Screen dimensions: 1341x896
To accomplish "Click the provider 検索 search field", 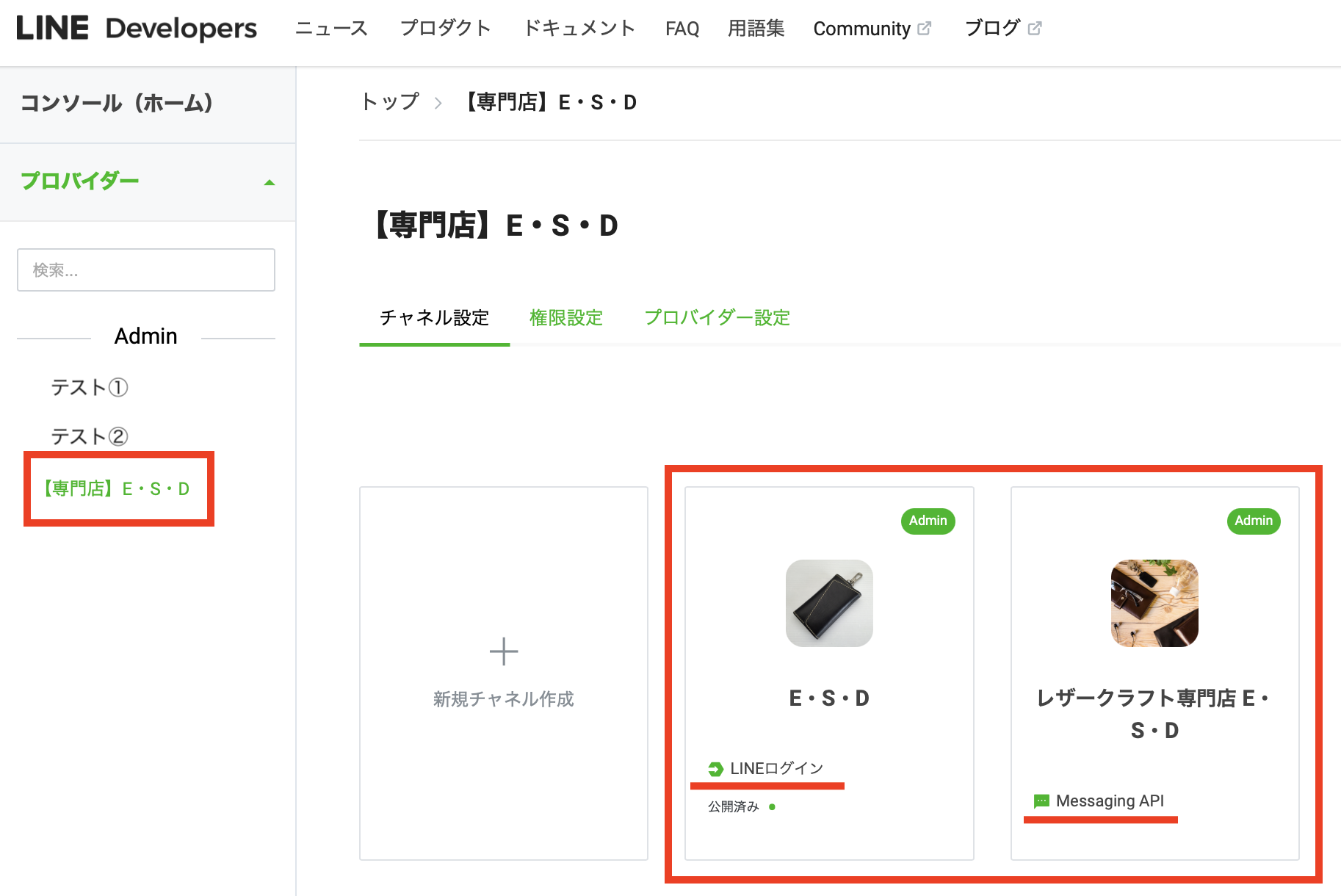I will pyautogui.click(x=146, y=270).
